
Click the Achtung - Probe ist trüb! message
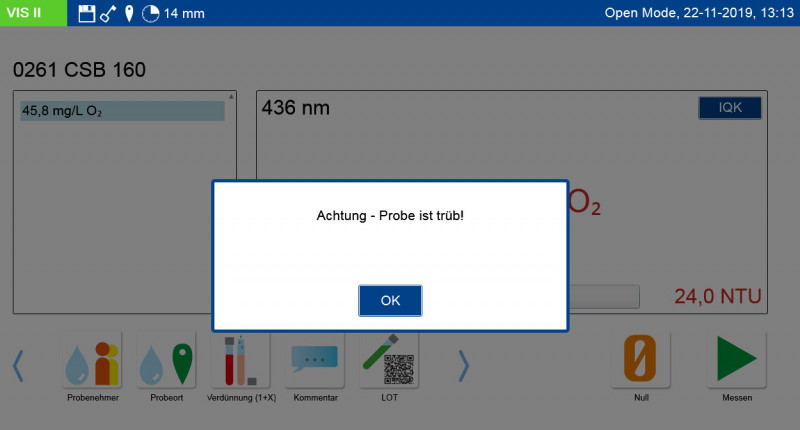(x=390, y=216)
